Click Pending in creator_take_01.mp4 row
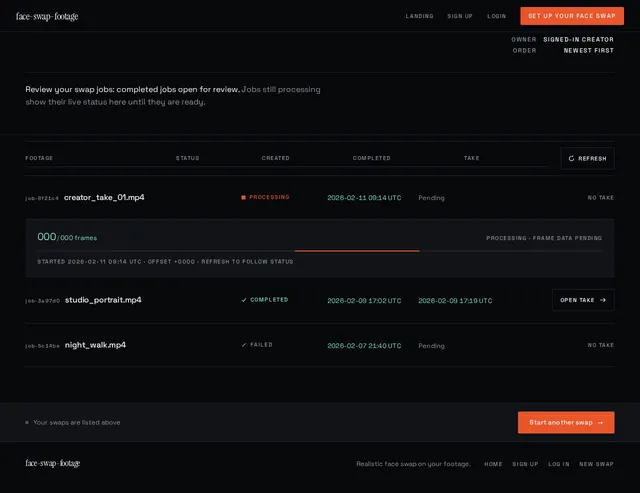The image size is (640, 493). tap(431, 198)
